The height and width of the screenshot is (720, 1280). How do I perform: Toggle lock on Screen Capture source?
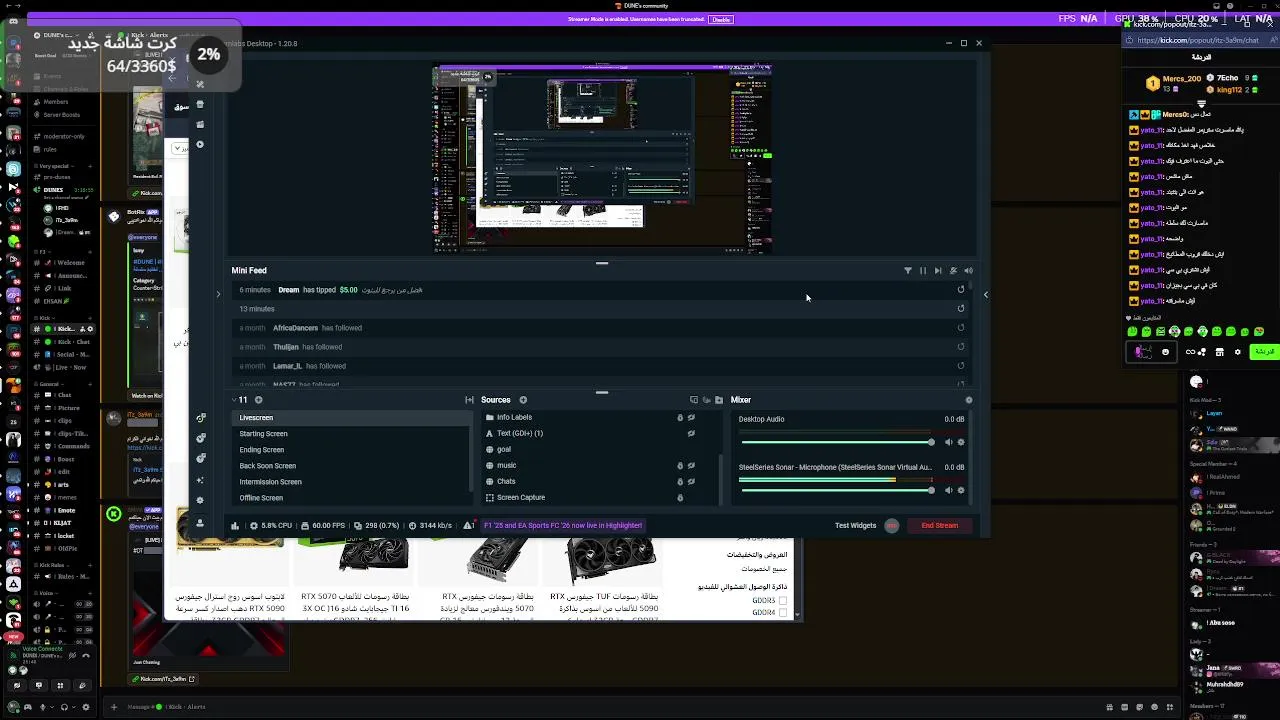click(680, 498)
